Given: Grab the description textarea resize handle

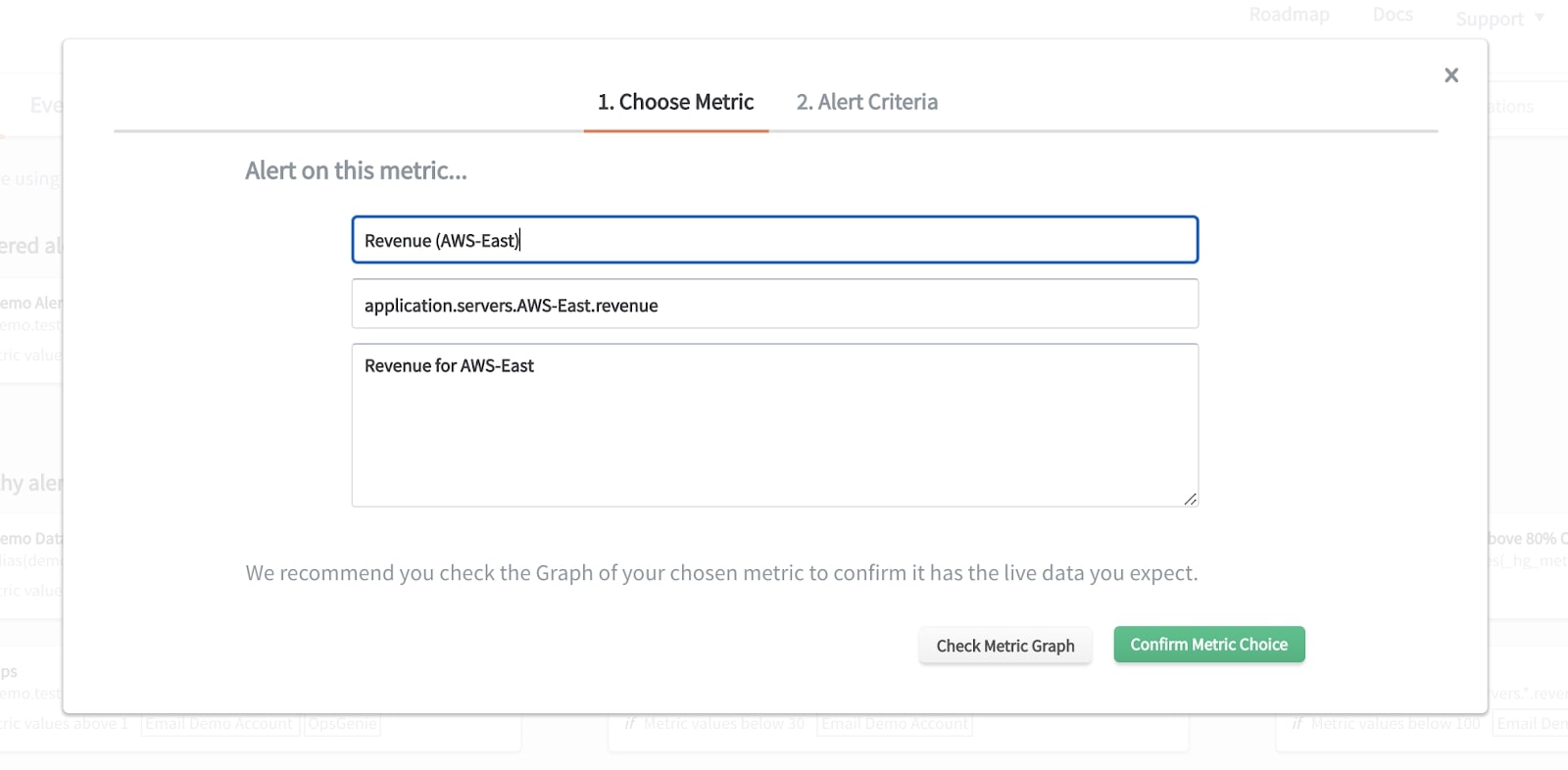Looking at the screenshot, I should click(x=1190, y=499).
